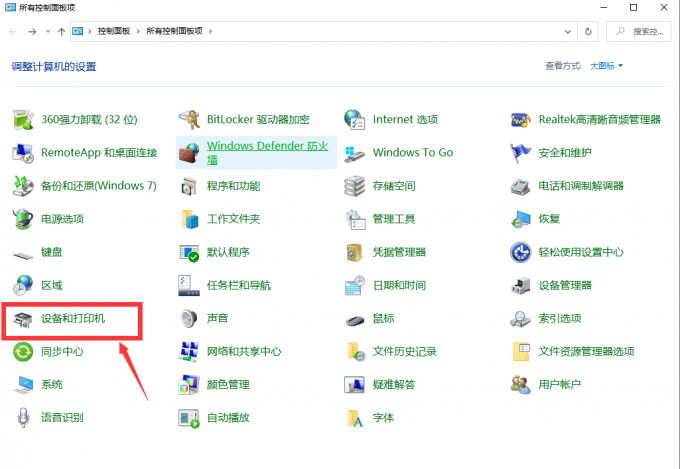Open the 文件历史记录 folder icon

[x=356, y=351]
